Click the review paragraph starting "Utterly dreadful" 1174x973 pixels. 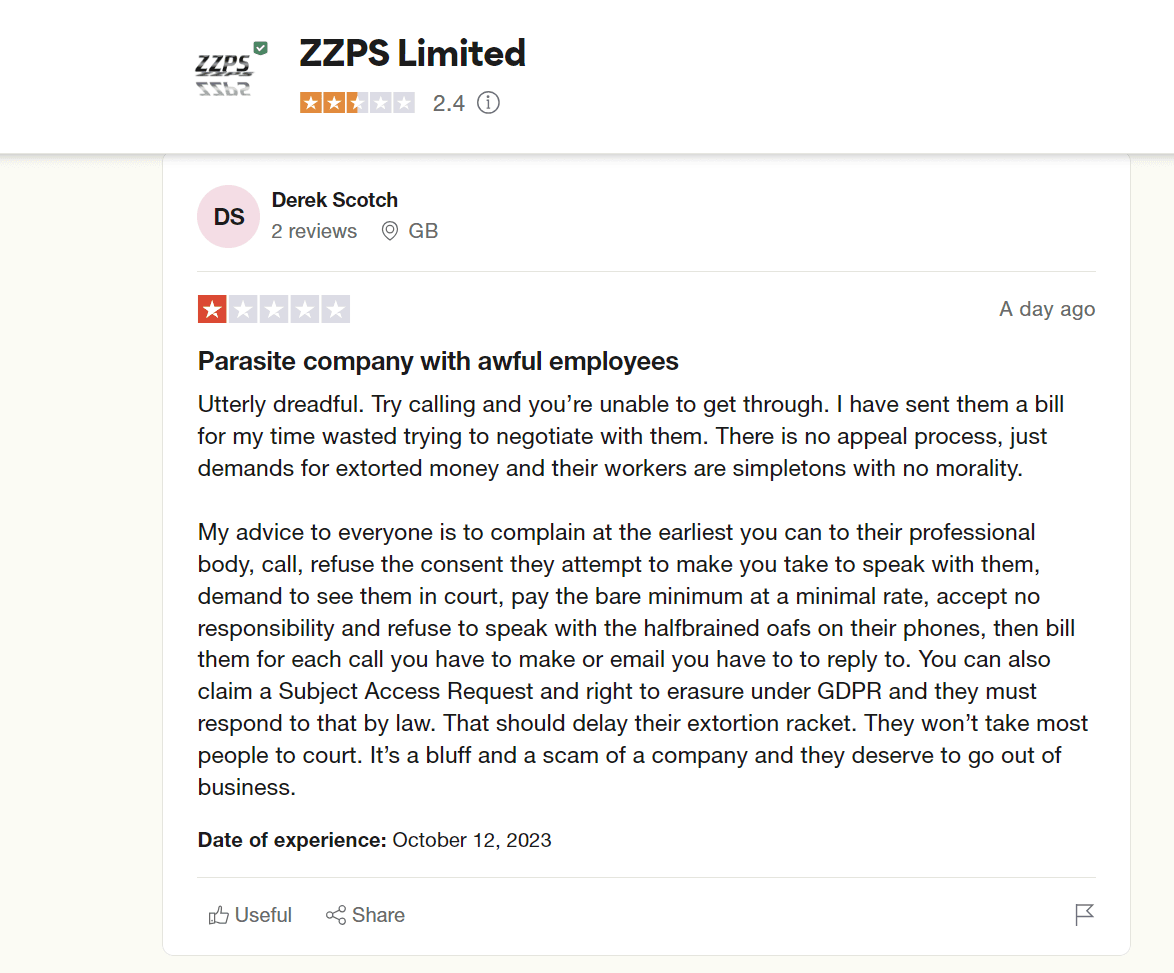point(630,436)
